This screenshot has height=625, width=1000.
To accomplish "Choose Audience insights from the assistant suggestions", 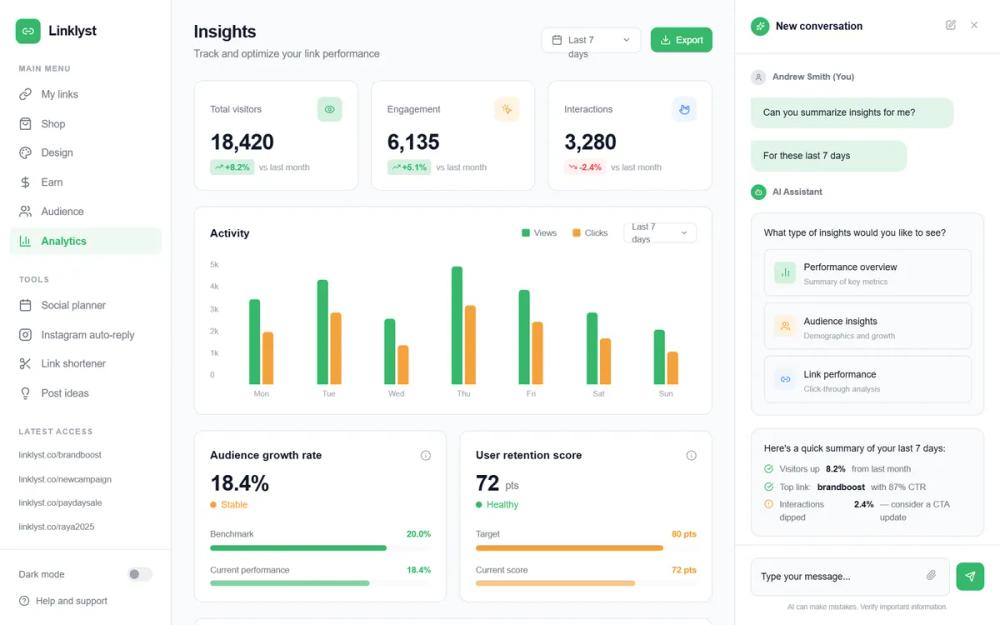I will tap(866, 325).
